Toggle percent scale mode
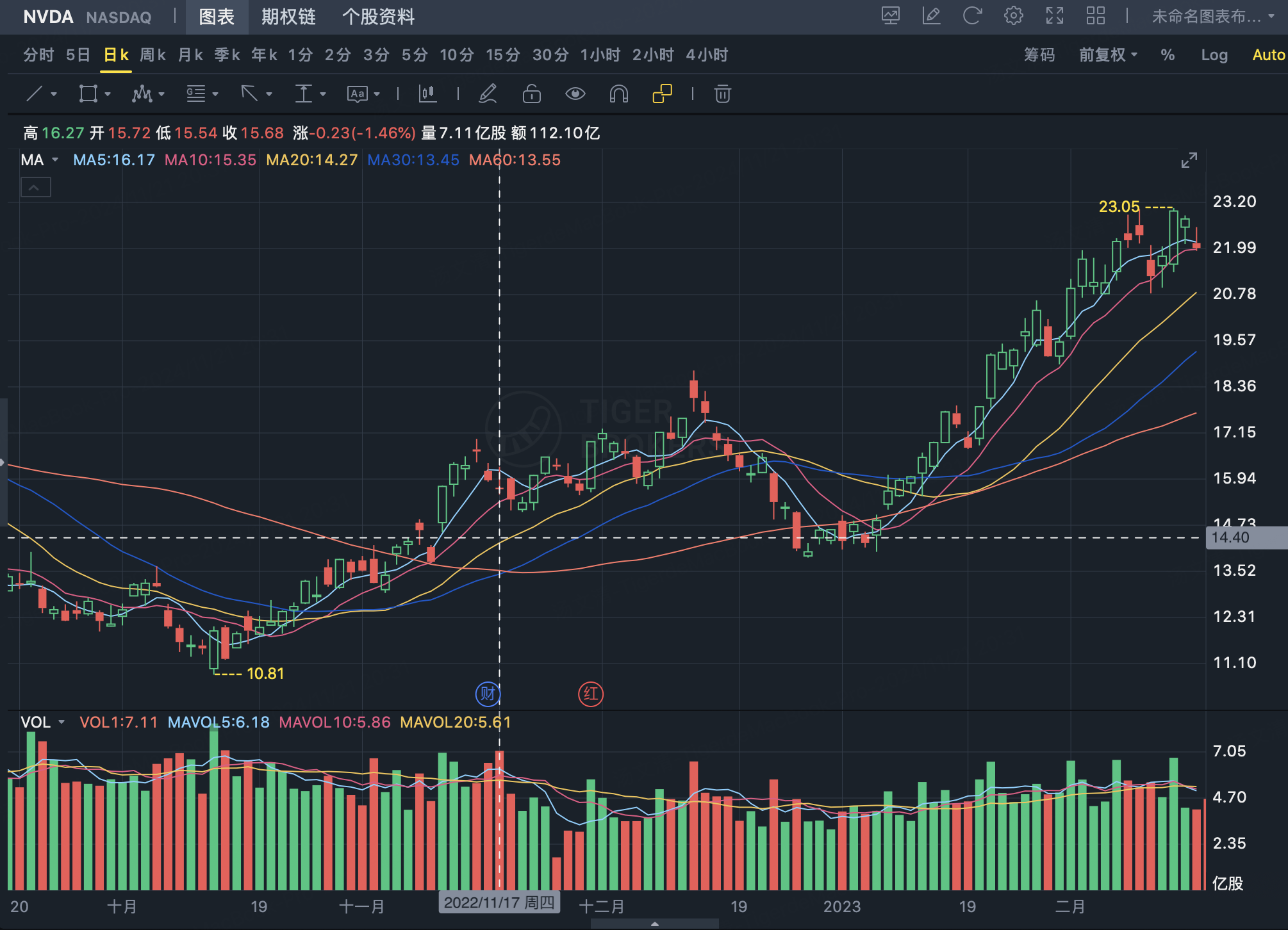 [x=1168, y=55]
